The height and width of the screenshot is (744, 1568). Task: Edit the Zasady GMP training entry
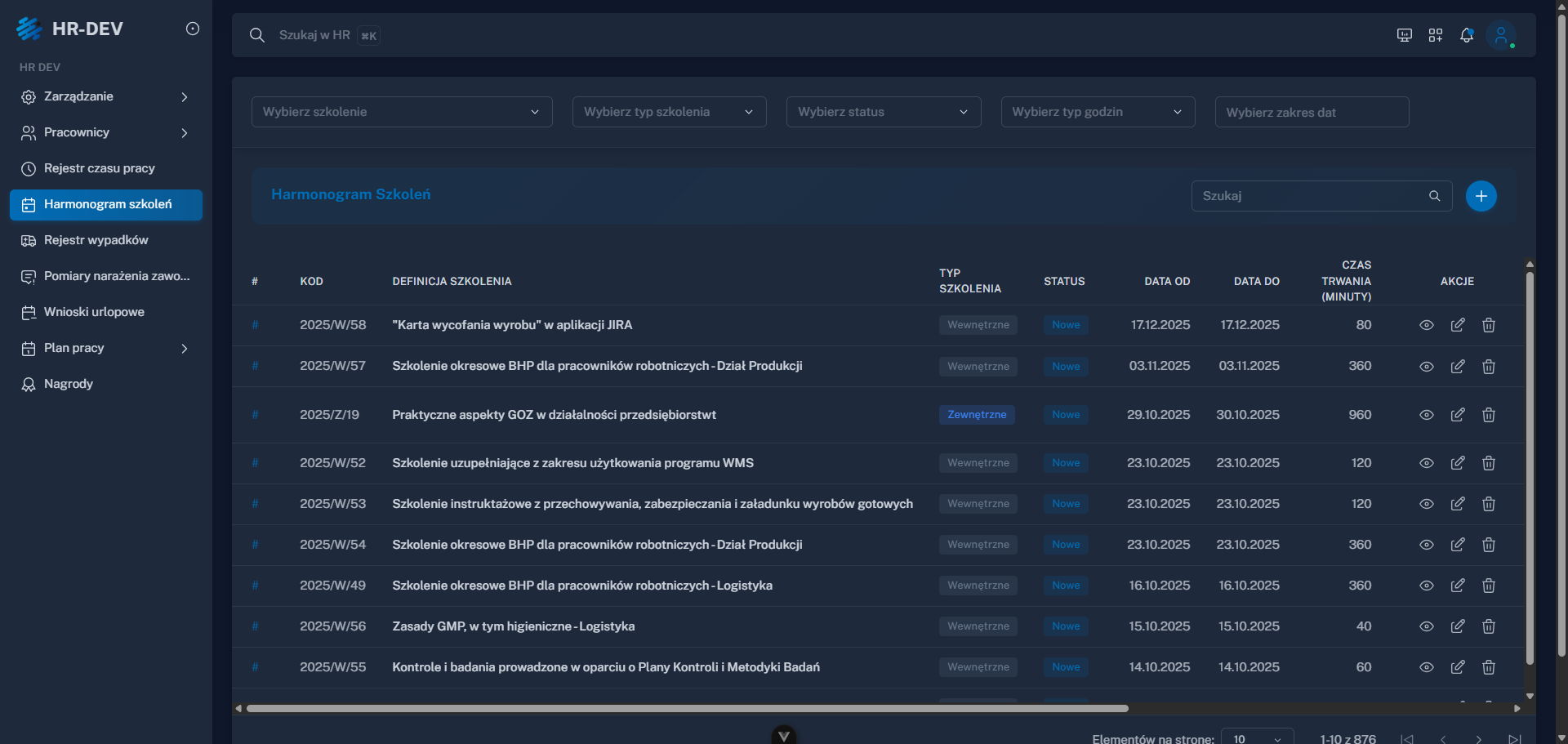click(x=1459, y=626)
